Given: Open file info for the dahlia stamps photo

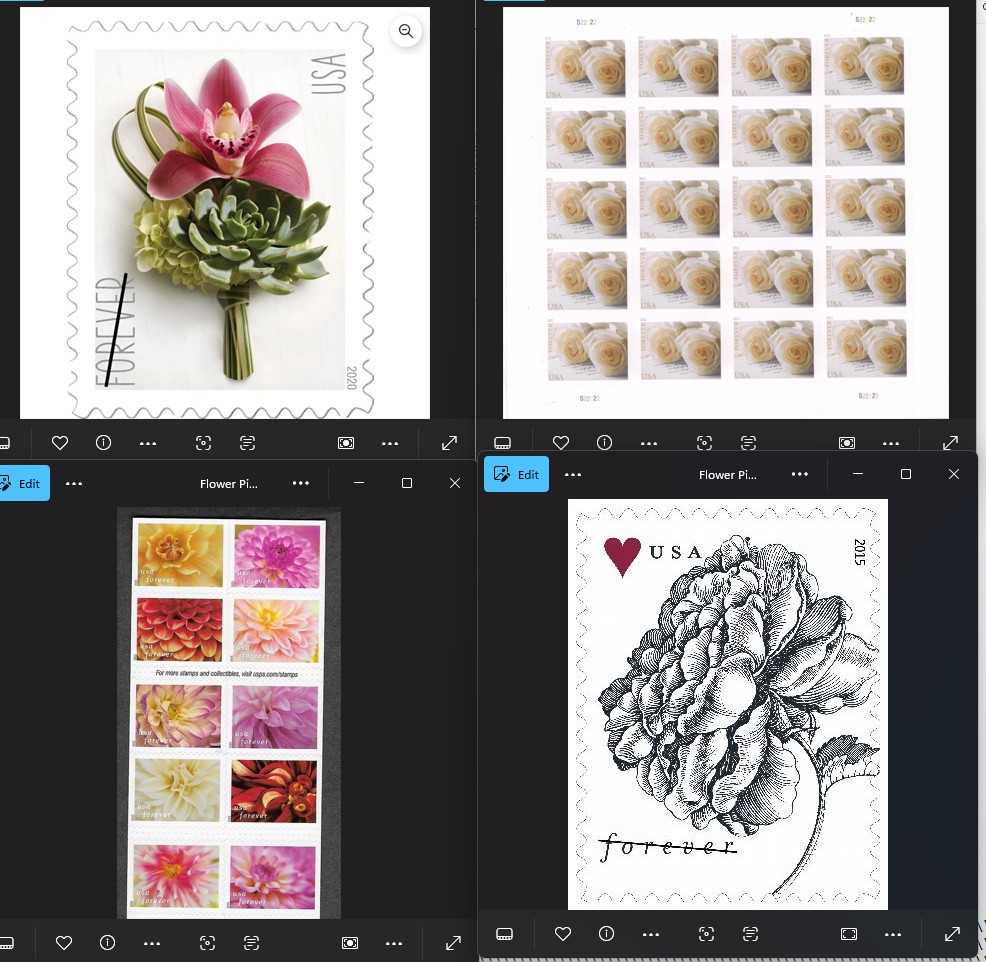Looking at the screenshot, I should coord(107,942).
